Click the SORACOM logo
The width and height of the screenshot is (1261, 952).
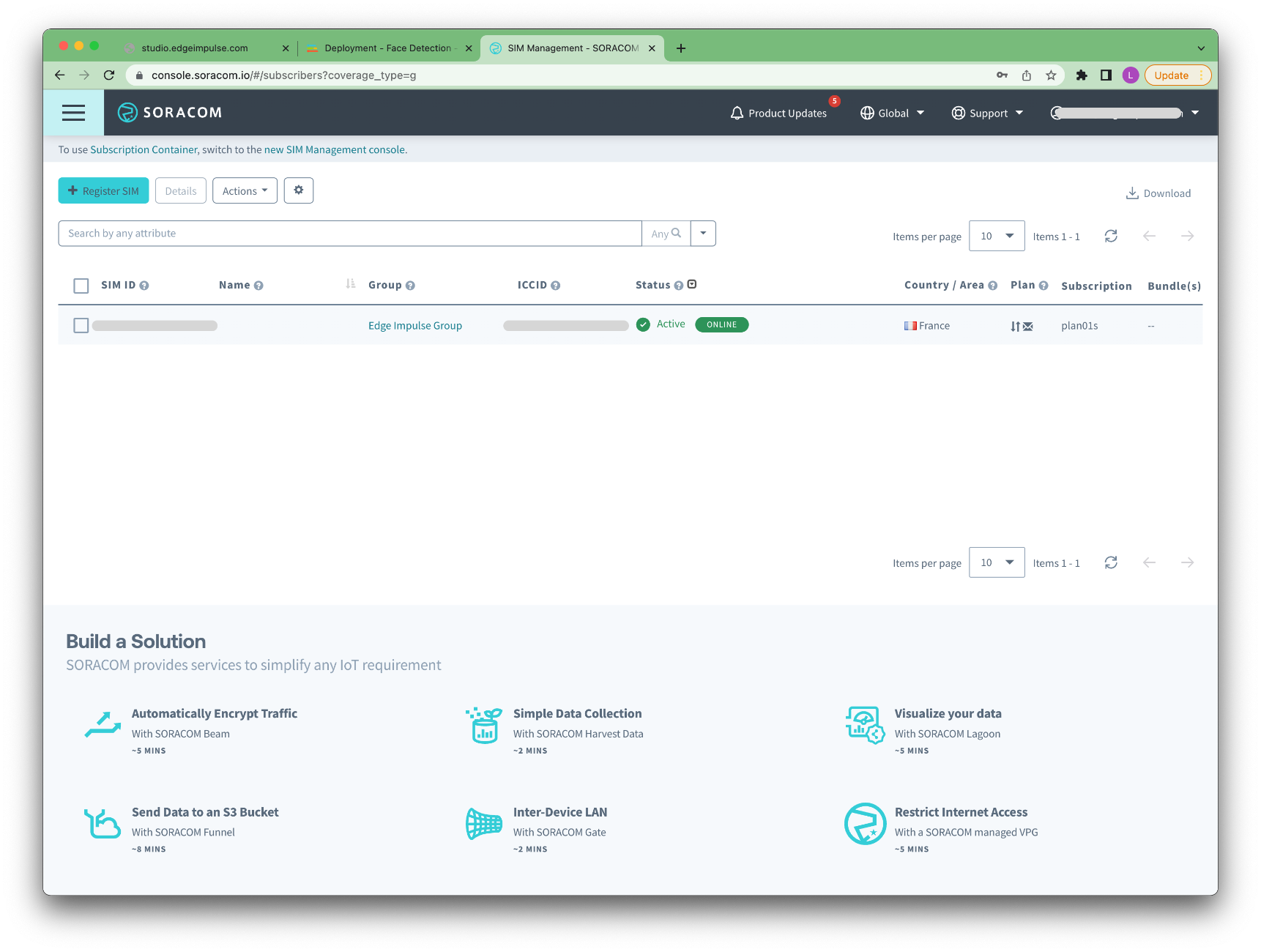tap(170, 112)
